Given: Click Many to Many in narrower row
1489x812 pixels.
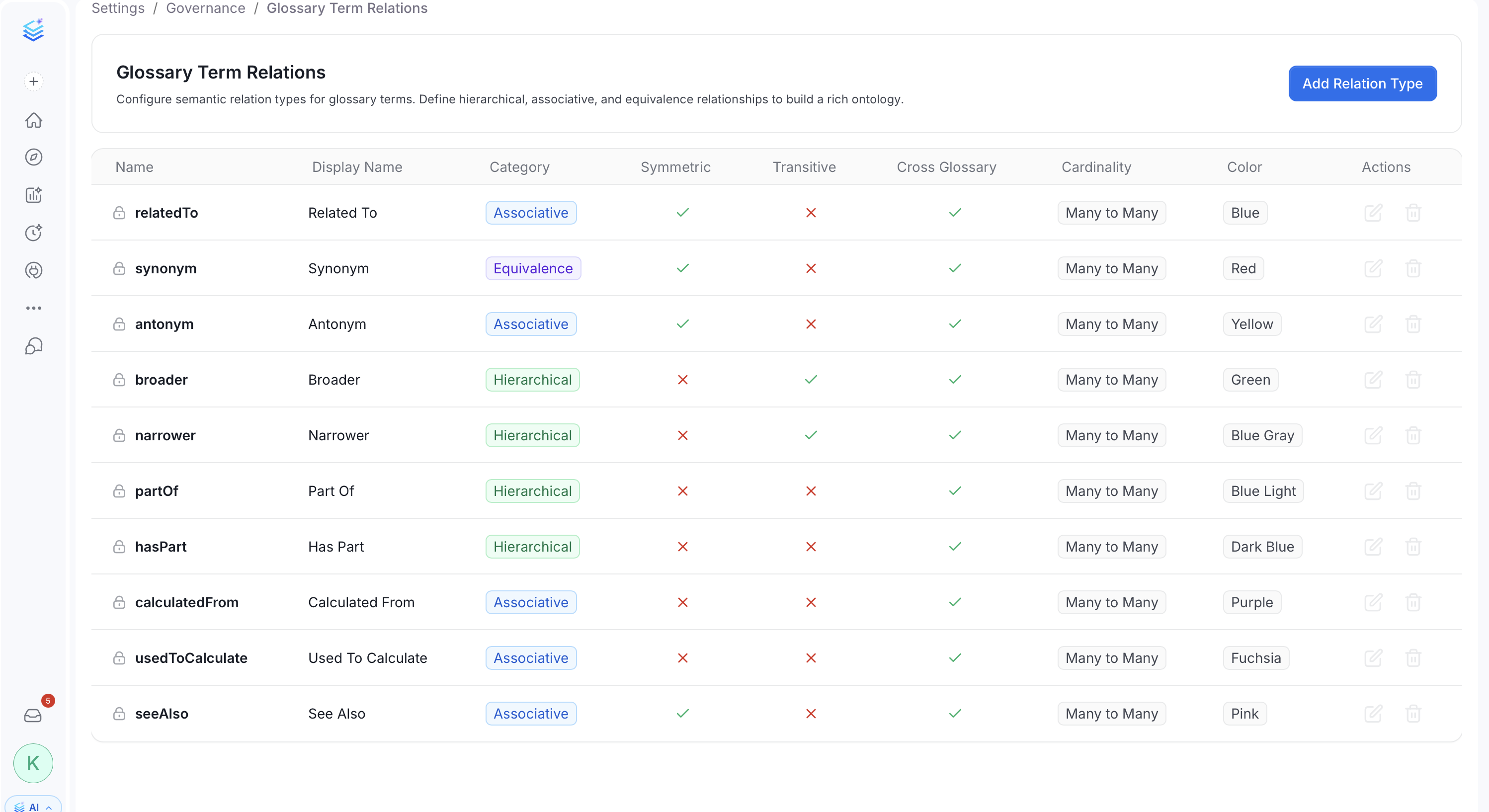Looking at the screenshot, I should point(1111,435).
